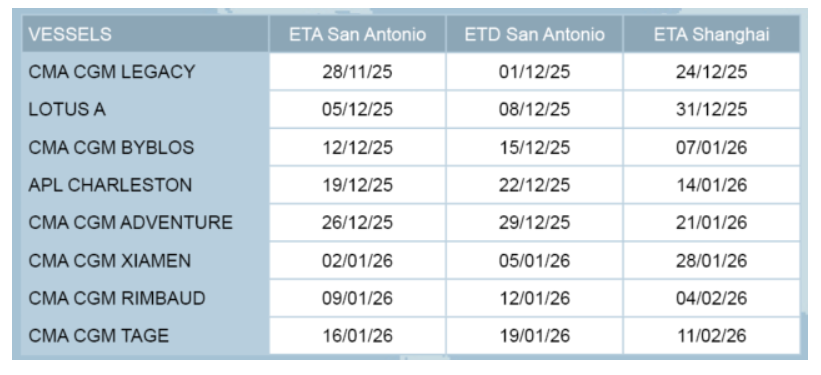821x375 pixels.
Task: Select the CMA CGM XIAMEN row label
Action: [x=109, y=260]
